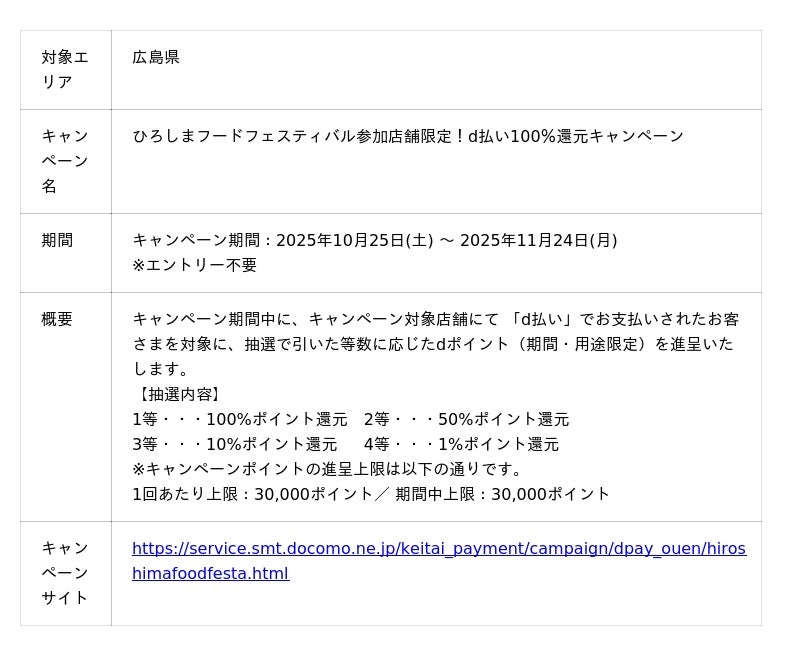Viewport: 800px width, 656px height.
Task: Click the ※キャンペーンポイントの進呈上限 note line
Action: tap(328, 469)
